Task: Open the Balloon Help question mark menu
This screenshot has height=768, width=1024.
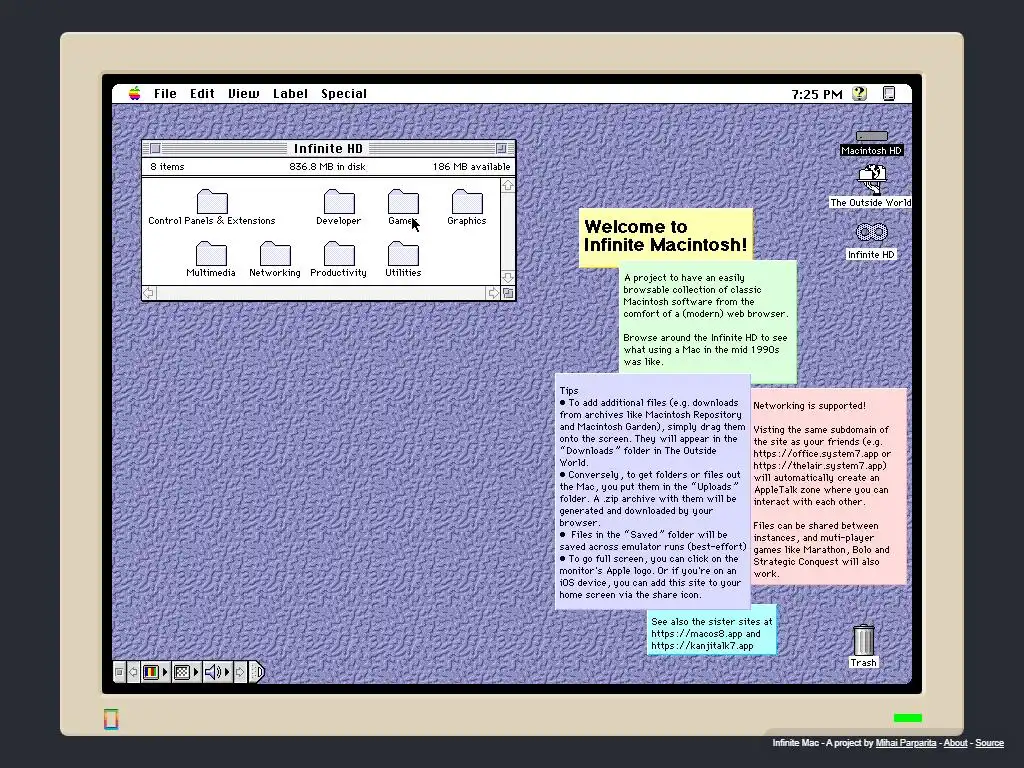Action: tap(859, 93)
